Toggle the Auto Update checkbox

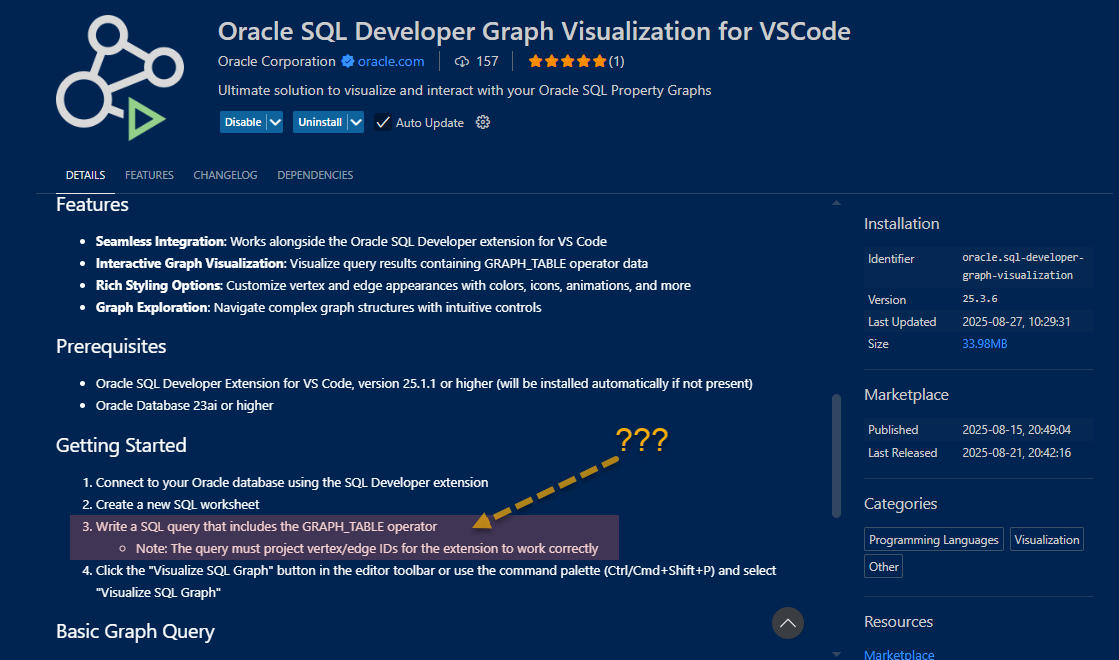[x=383, y=123]
